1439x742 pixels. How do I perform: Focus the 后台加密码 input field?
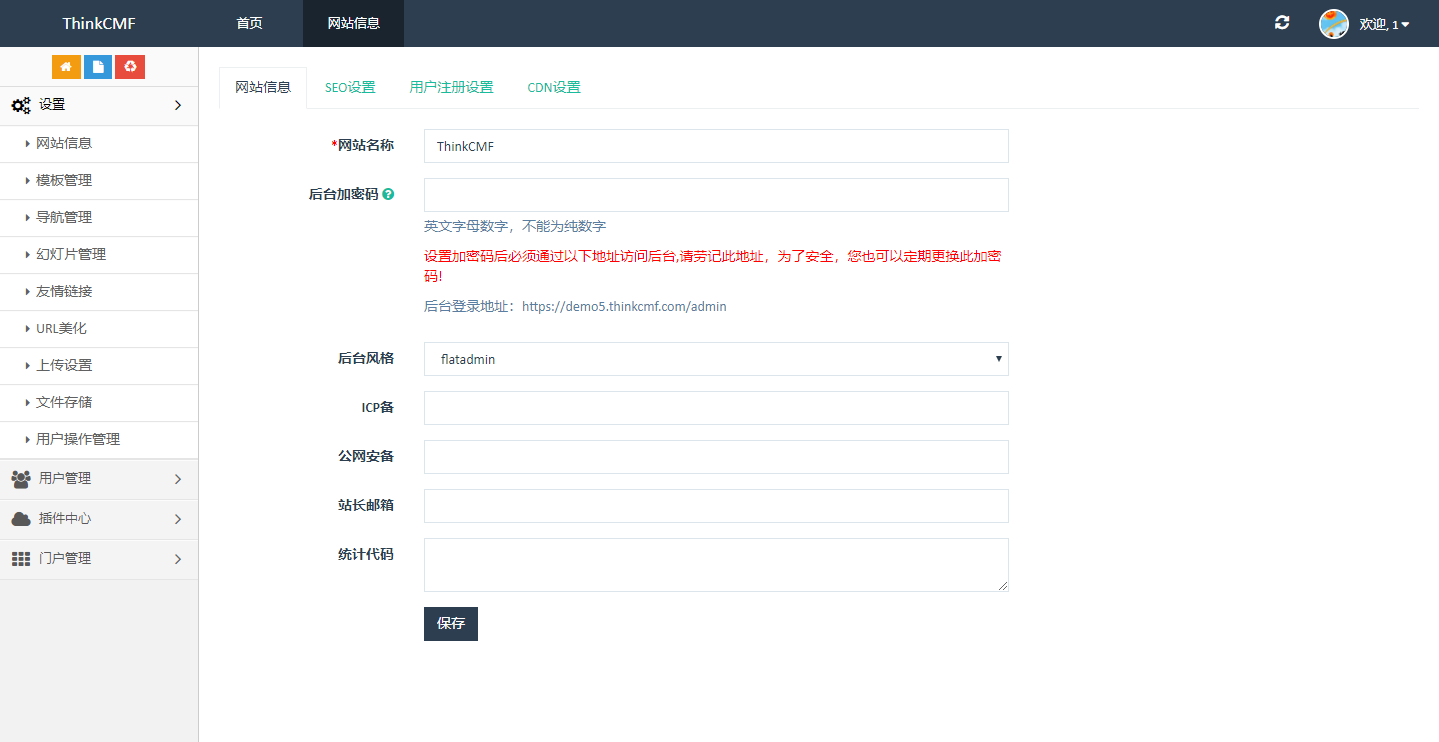pos(716,195)
